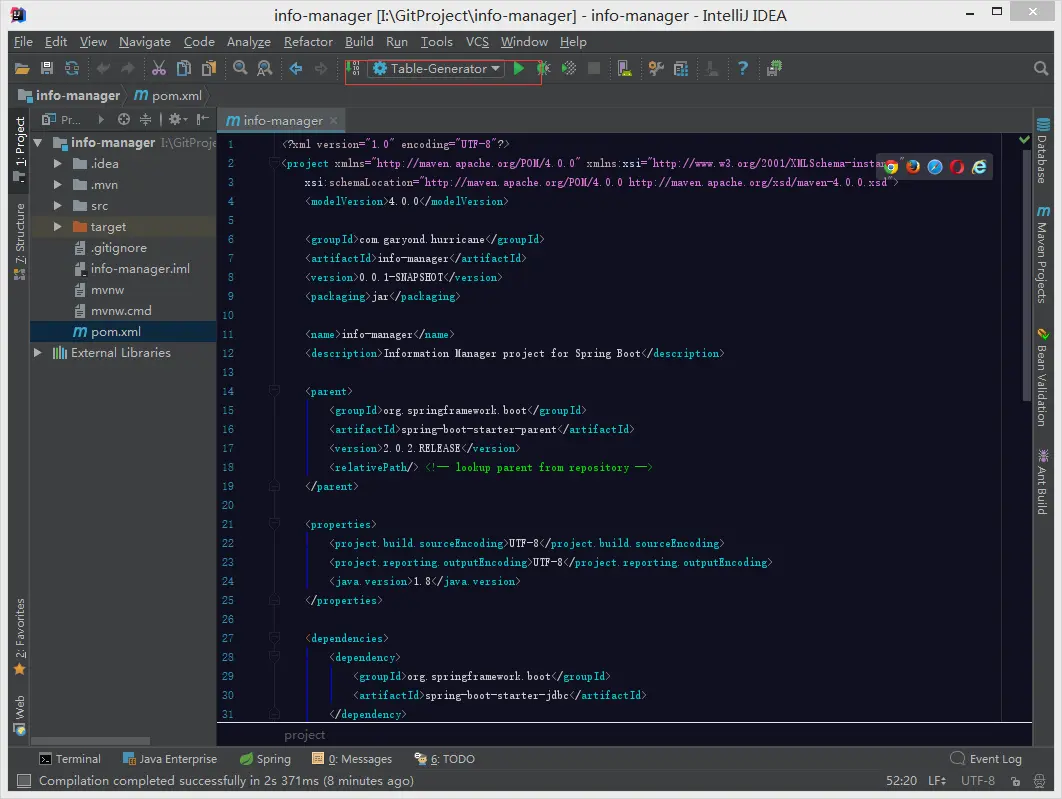Paste using the toolbar Paste icon
Screen dimensions: 1062x799
(209, 68)
